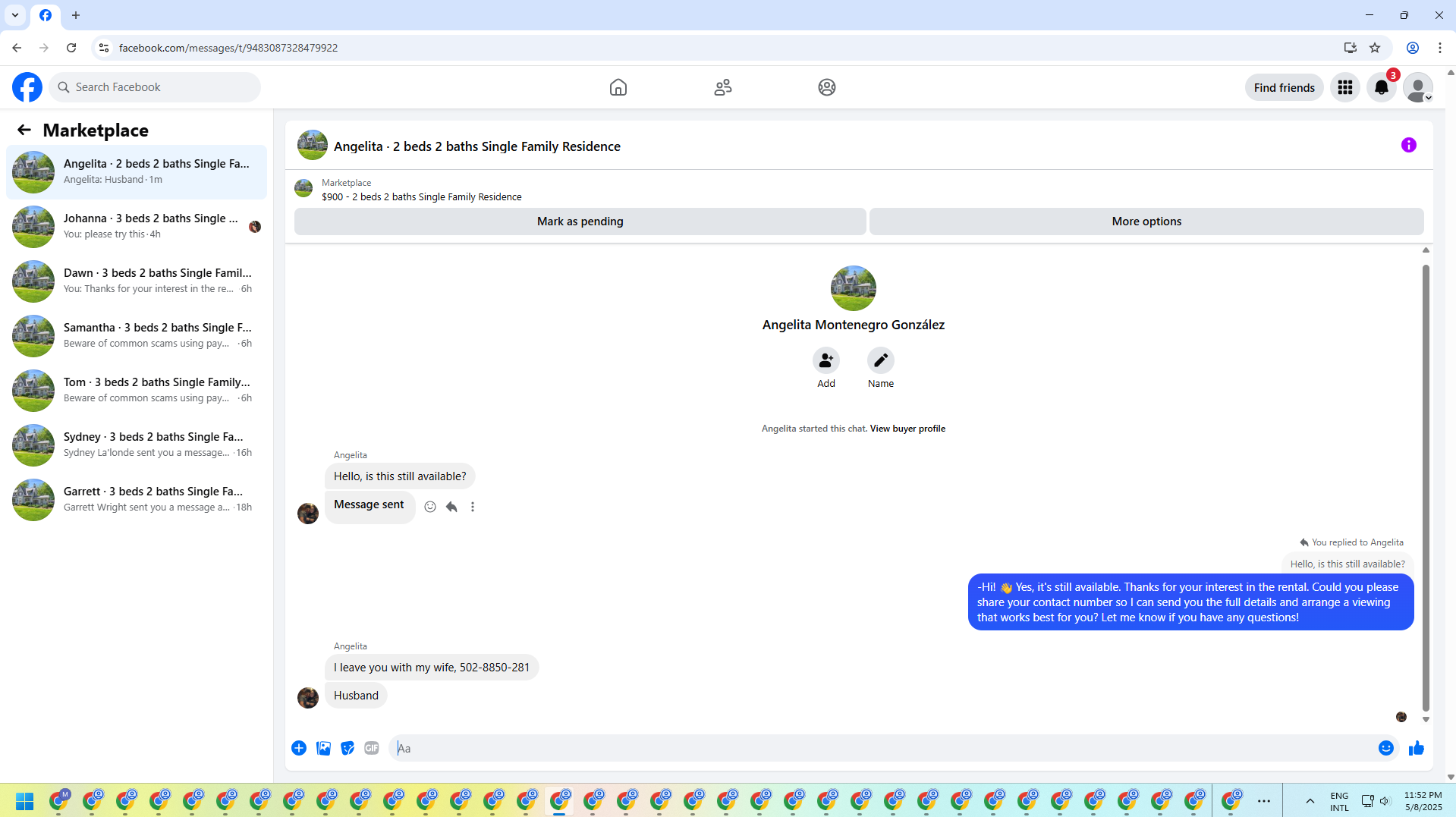Click the chat header title Angelita
This screenshot has height=817, width=1456.
click(477, 146)
